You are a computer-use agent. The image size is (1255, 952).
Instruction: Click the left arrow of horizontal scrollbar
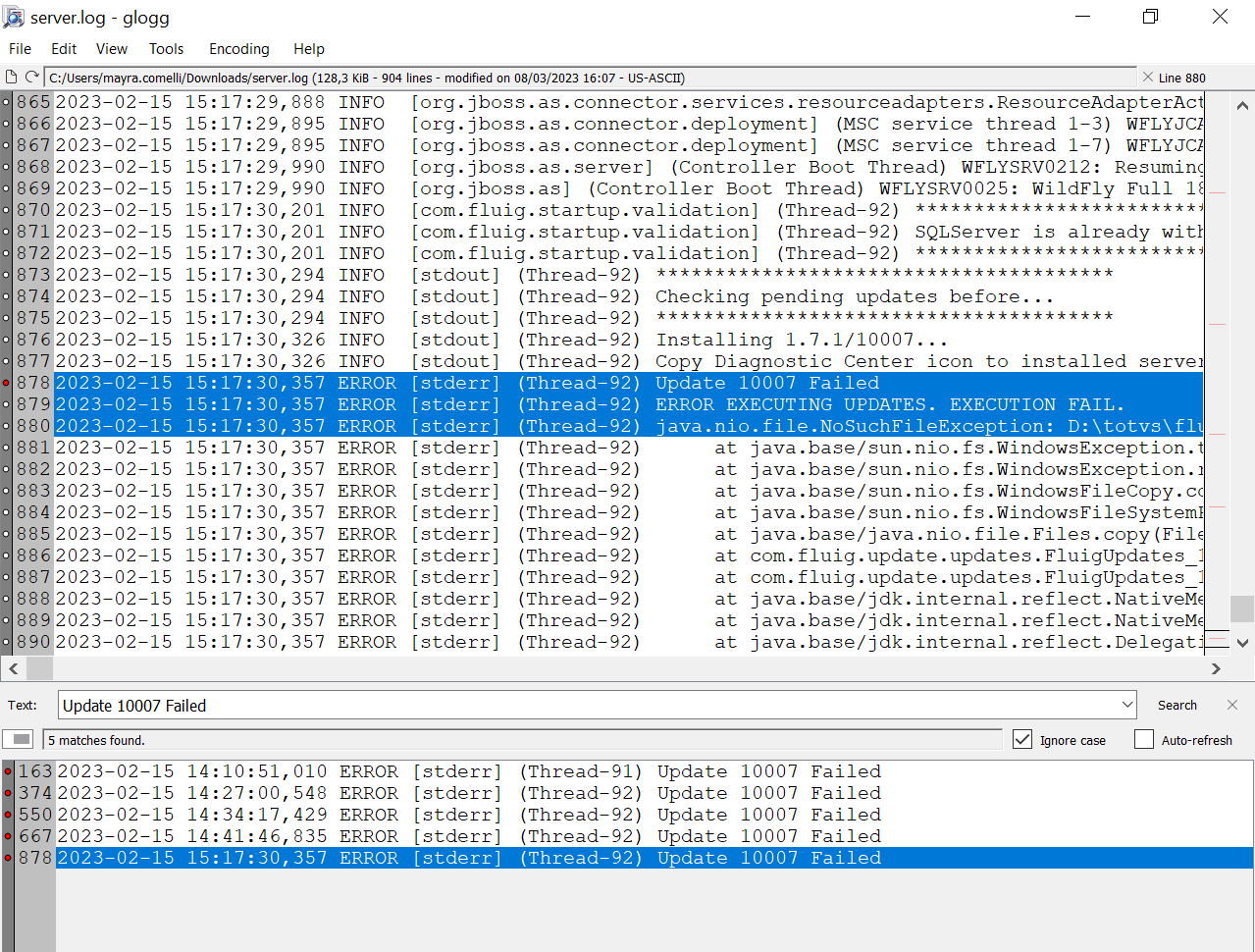pyautogui.click(x=13, y=668)
